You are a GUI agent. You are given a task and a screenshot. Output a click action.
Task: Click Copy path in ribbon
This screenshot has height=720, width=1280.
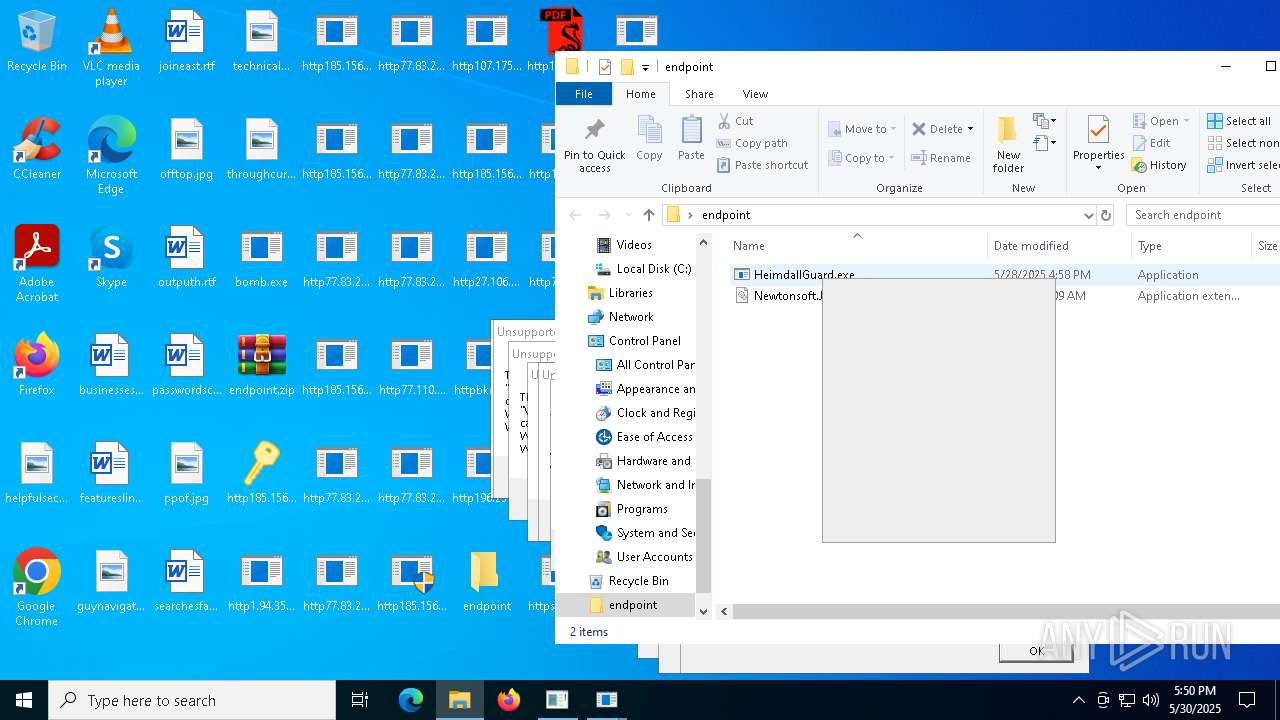(x=752, y=143)
